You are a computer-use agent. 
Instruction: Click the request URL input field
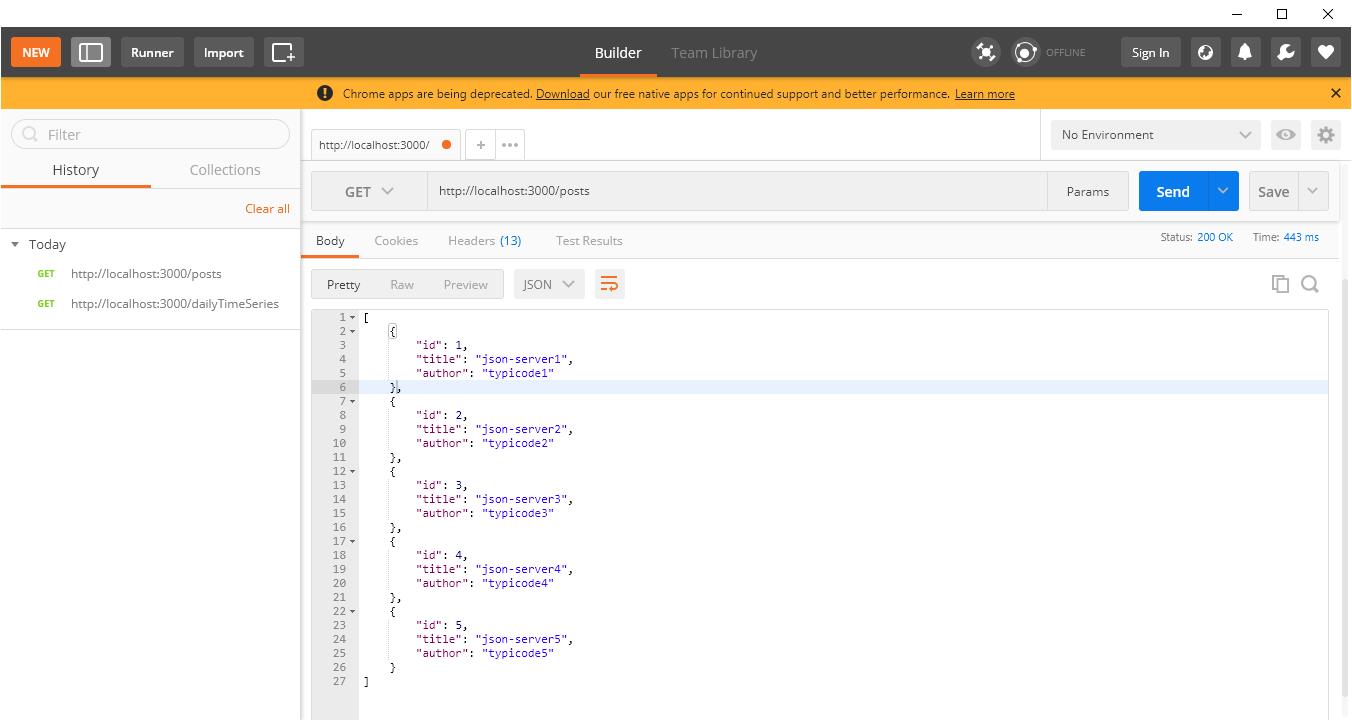737,191
